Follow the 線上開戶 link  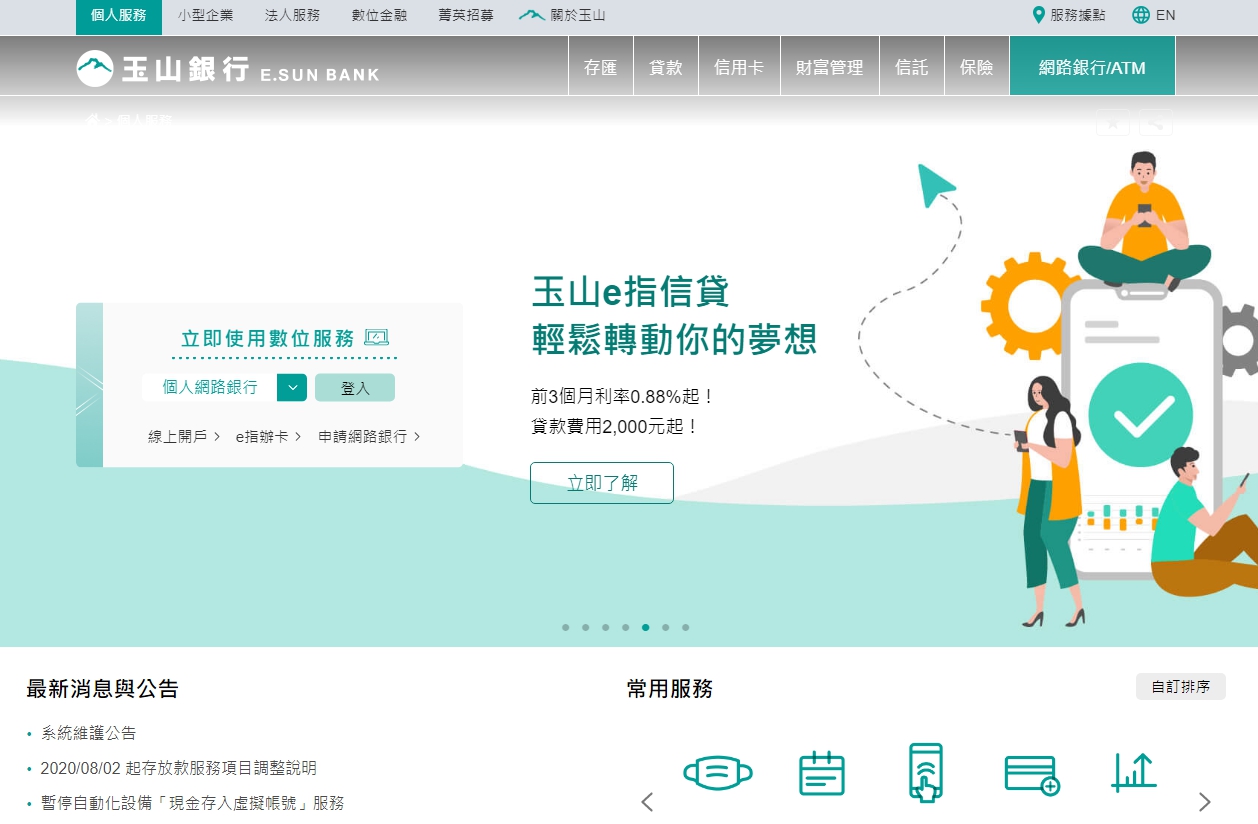pyautogui.click(x=184, y=437)
